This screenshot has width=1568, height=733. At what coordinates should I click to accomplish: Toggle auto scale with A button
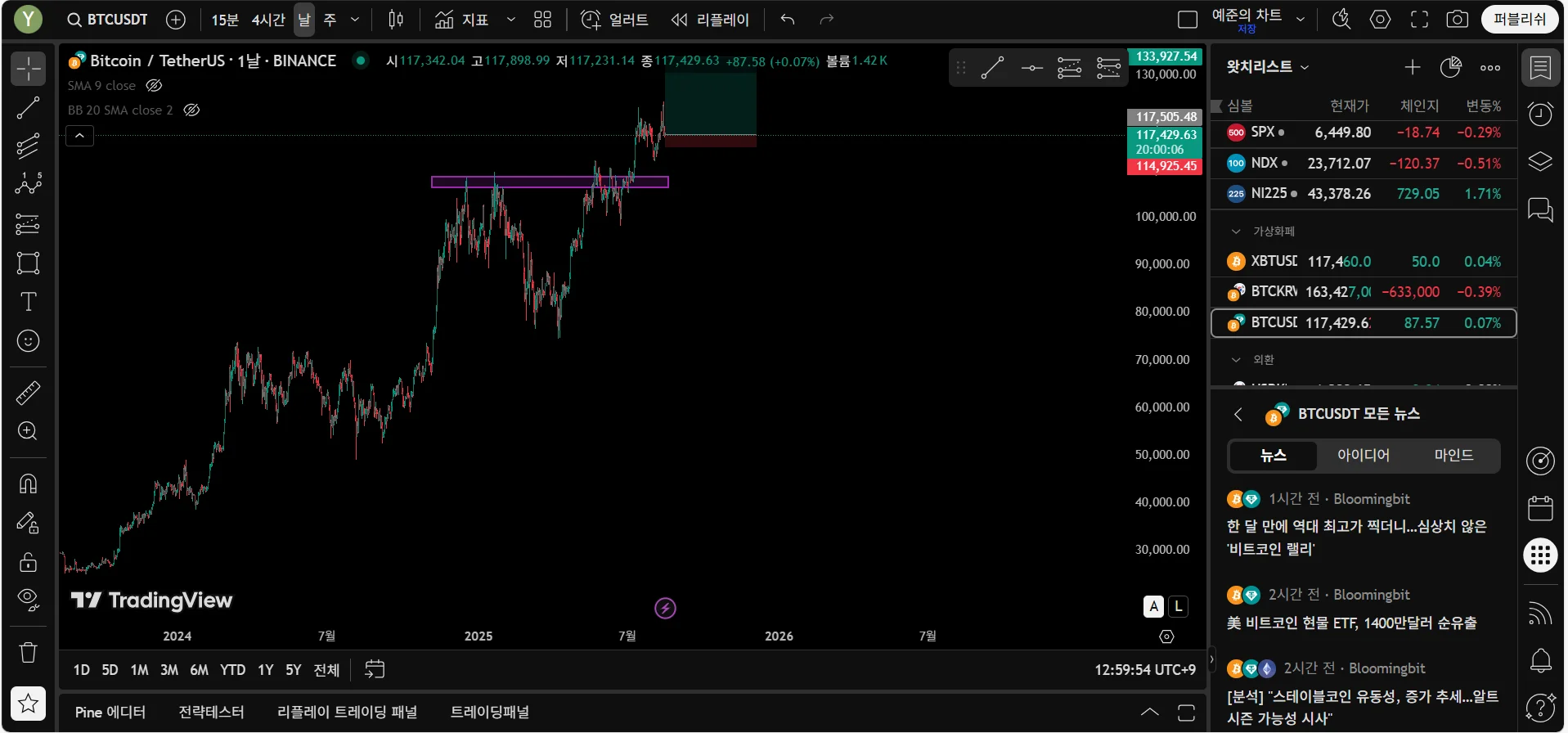coord(1154,606)
